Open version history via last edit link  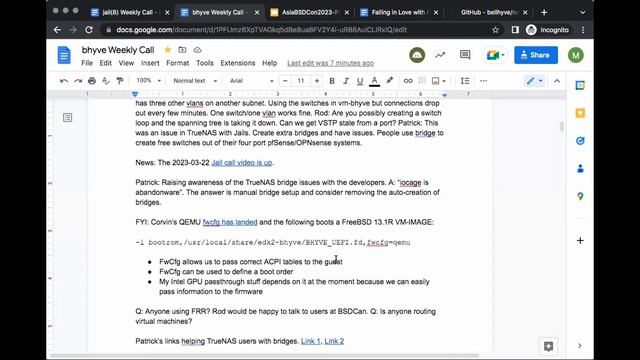(x=330, y=63)
